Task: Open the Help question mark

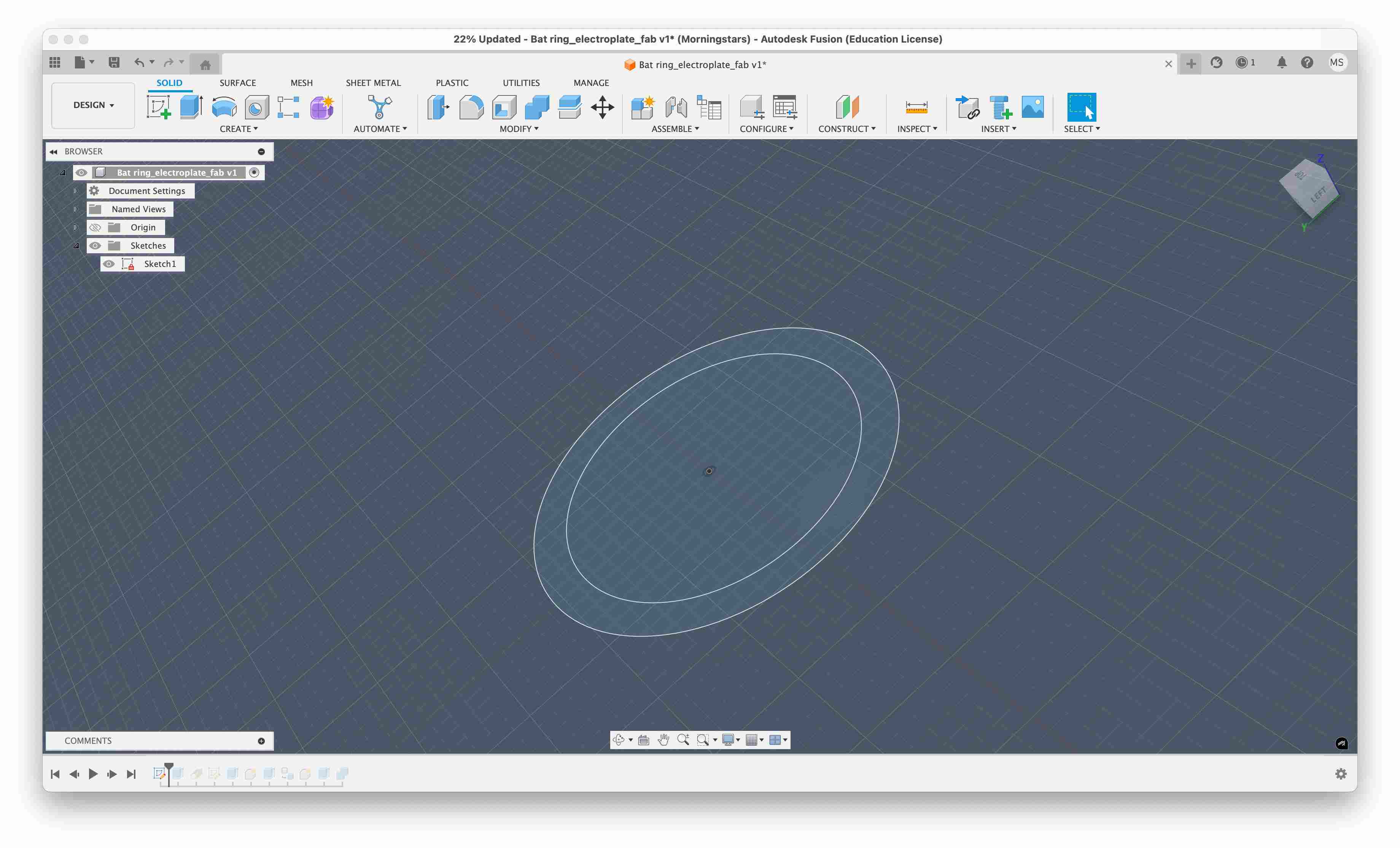Action: point(1307,62)
